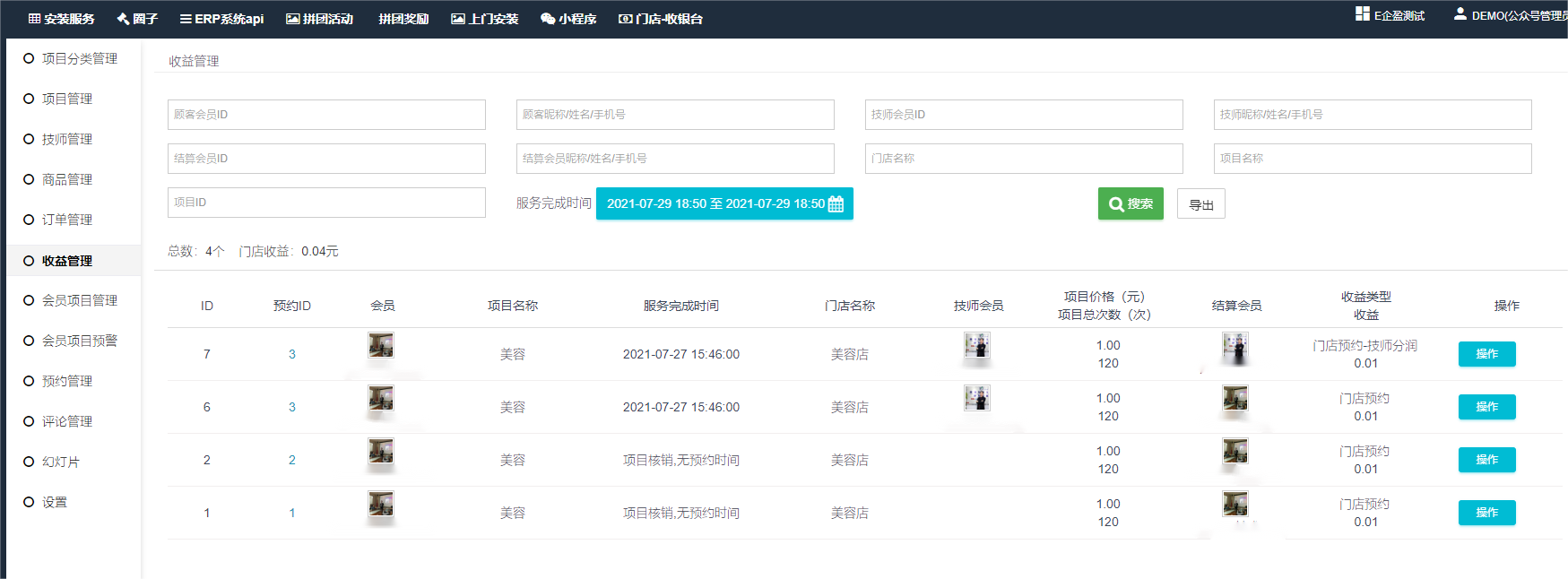Viewport: 1568px width, 579px height.
Task: Open the 圈子 top menu item
Action: coord(137,19)
